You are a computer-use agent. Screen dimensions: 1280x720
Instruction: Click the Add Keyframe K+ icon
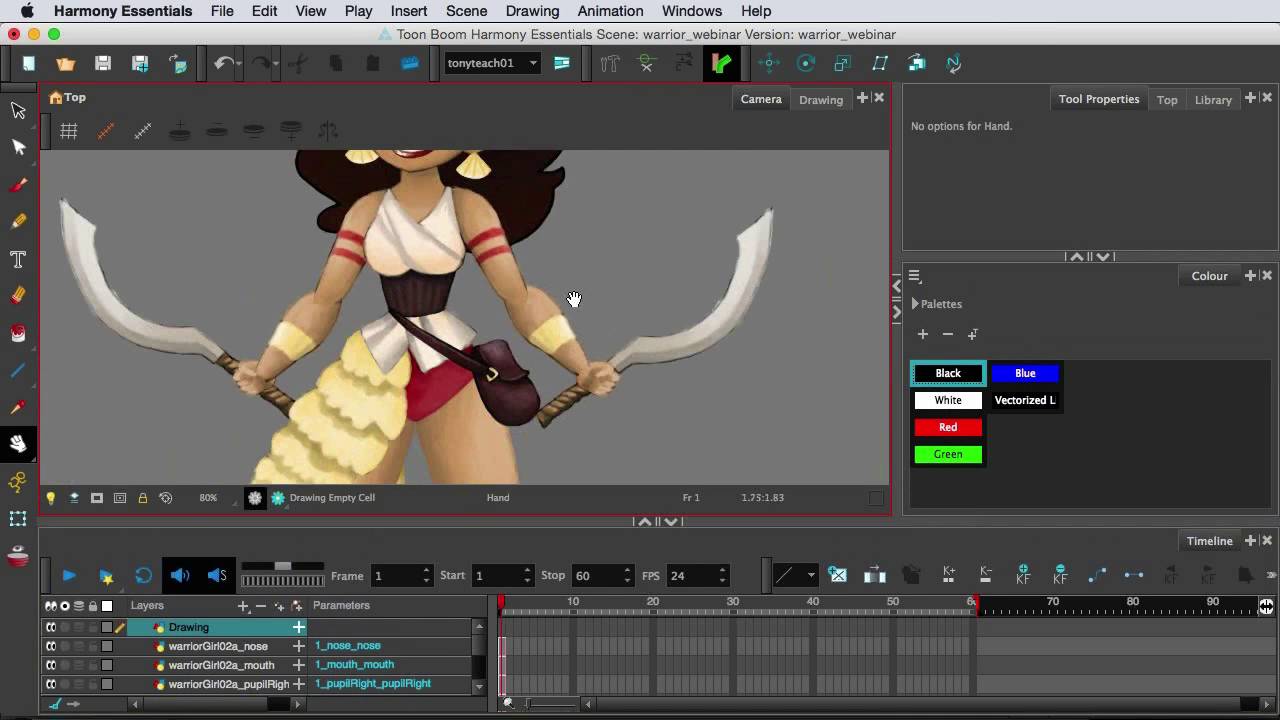[x=948, y=575]
